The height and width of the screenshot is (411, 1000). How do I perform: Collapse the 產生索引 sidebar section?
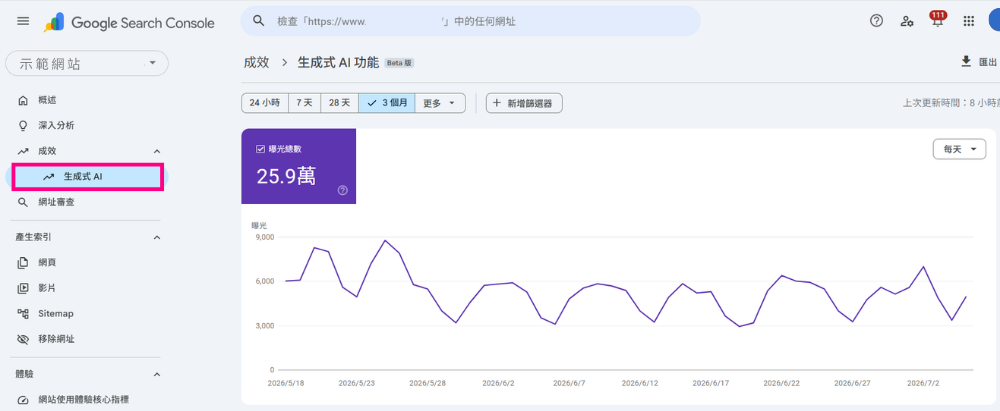point(157,237)
